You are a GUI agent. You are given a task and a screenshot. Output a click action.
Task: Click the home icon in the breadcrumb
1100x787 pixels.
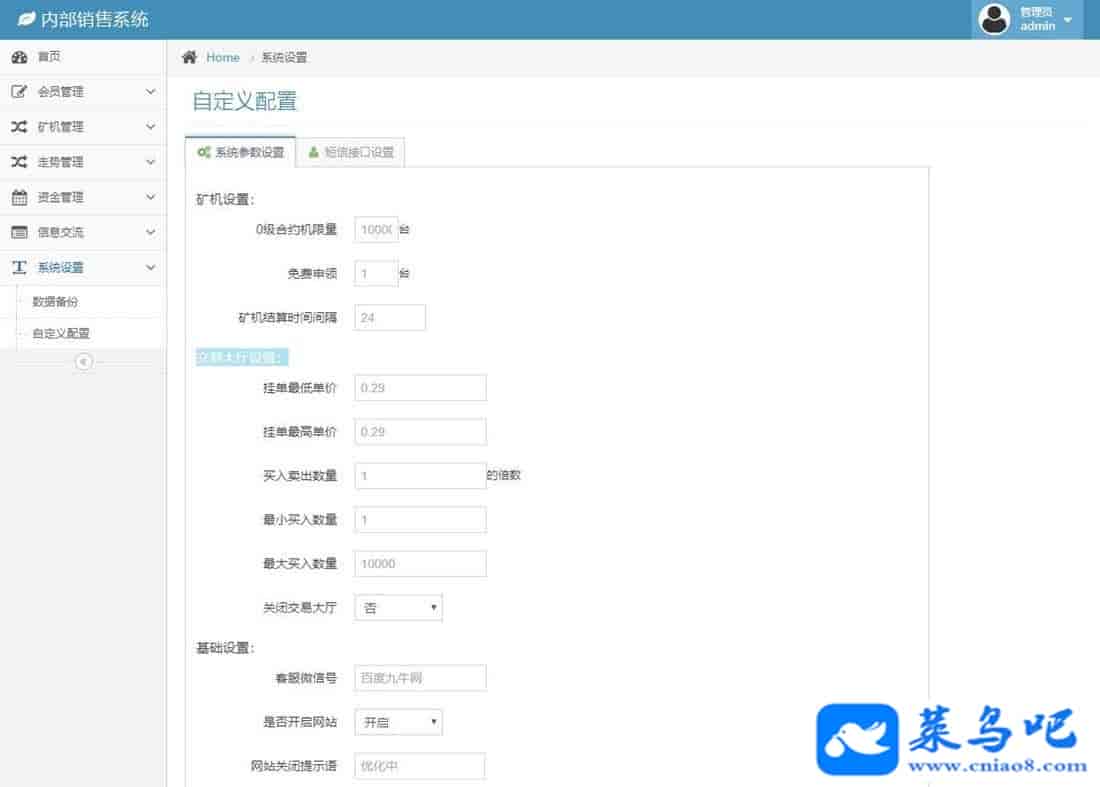point(189,57)
